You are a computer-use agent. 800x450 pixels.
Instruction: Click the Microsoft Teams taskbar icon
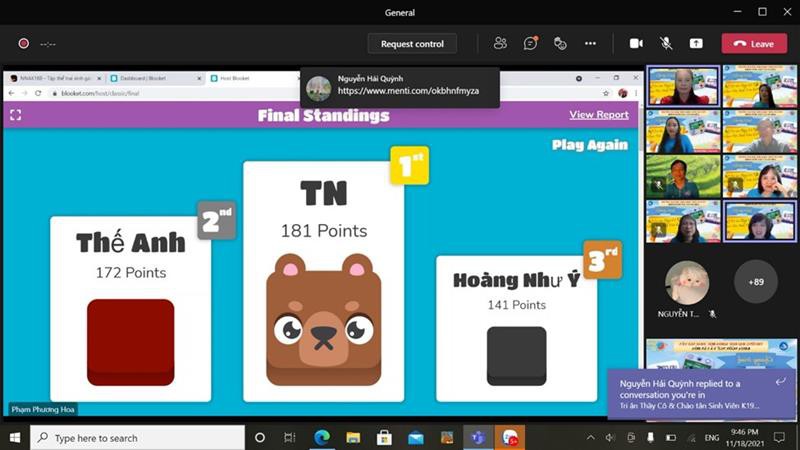[478, 438]
